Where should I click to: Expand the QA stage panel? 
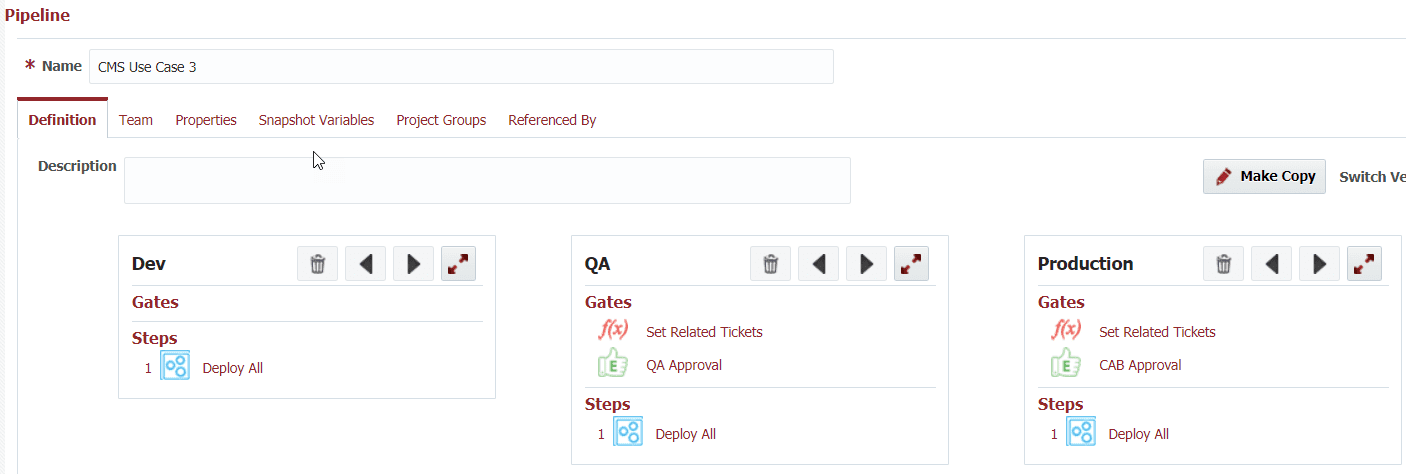(x=912, y=264)
